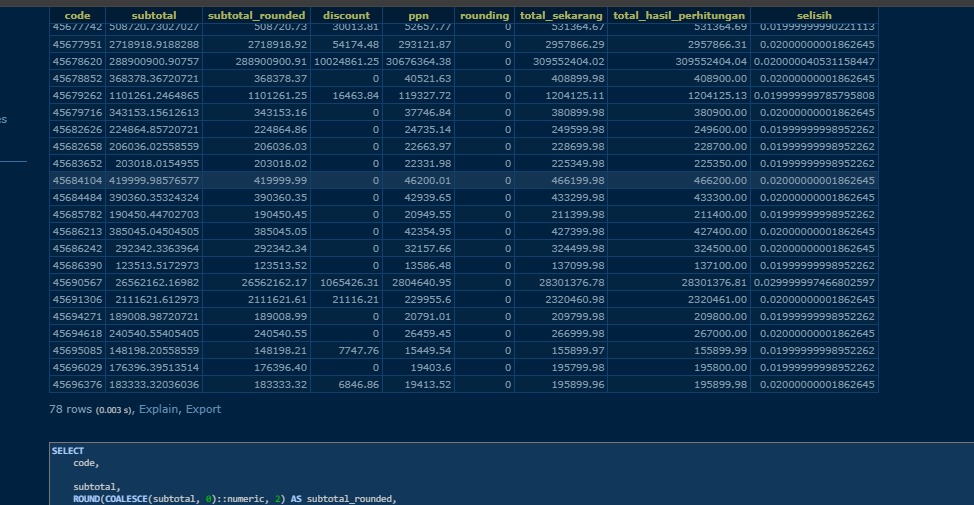Select code cell 45691306
This screenshot has width=974, height=505.
pos(77,299)
